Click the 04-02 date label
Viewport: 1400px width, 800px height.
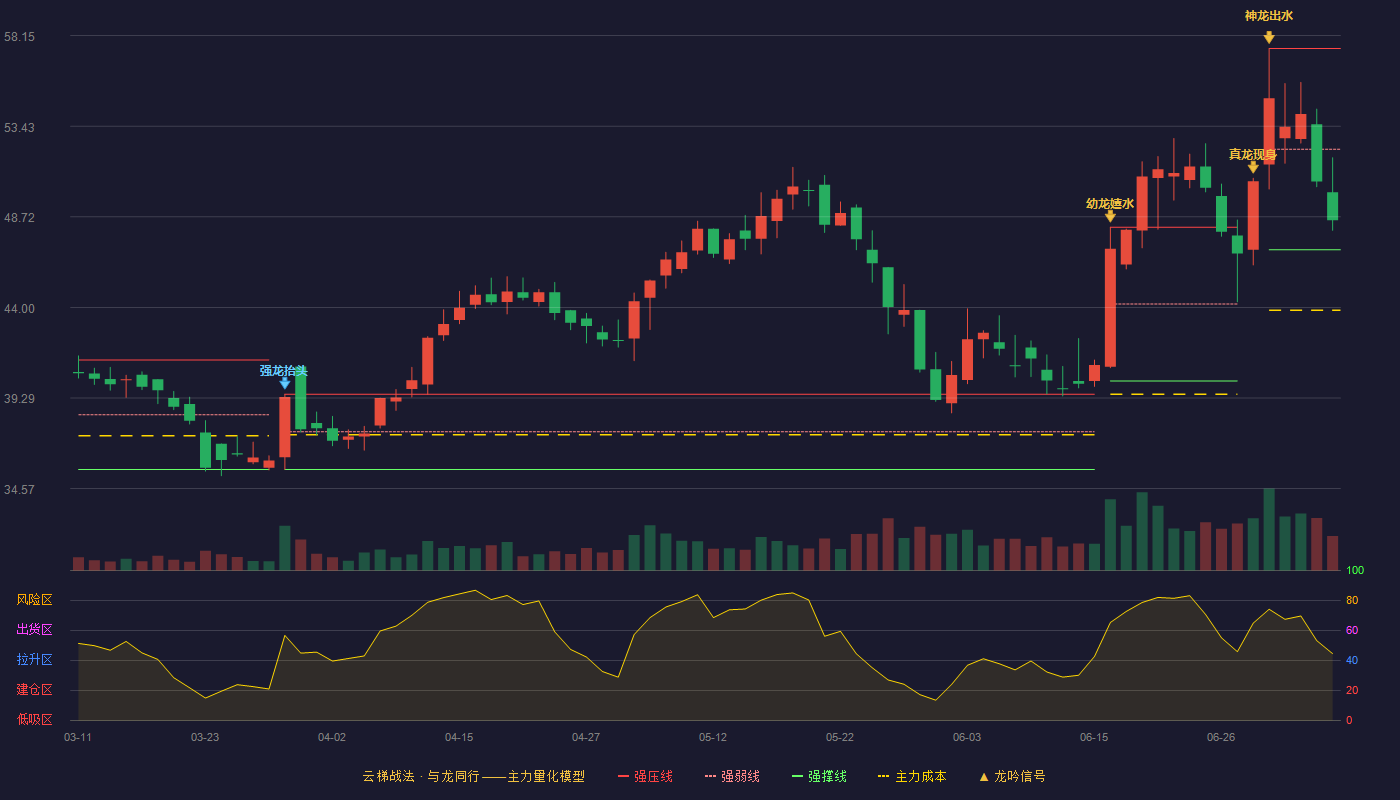coord(332,737)
